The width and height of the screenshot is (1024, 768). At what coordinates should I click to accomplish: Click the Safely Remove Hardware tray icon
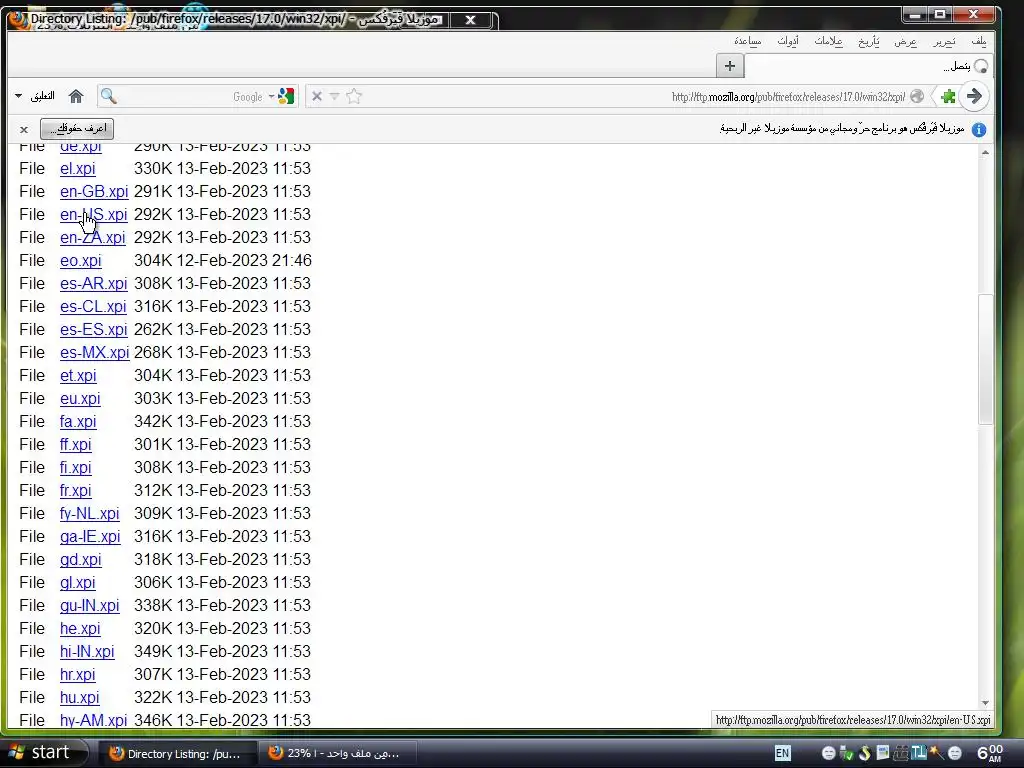[846, 754]
